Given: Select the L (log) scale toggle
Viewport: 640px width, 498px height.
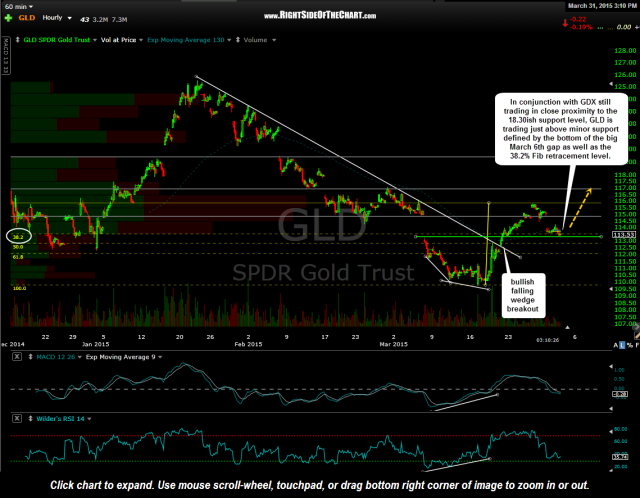Looking at the screenshot, I should tap(622, 345).
